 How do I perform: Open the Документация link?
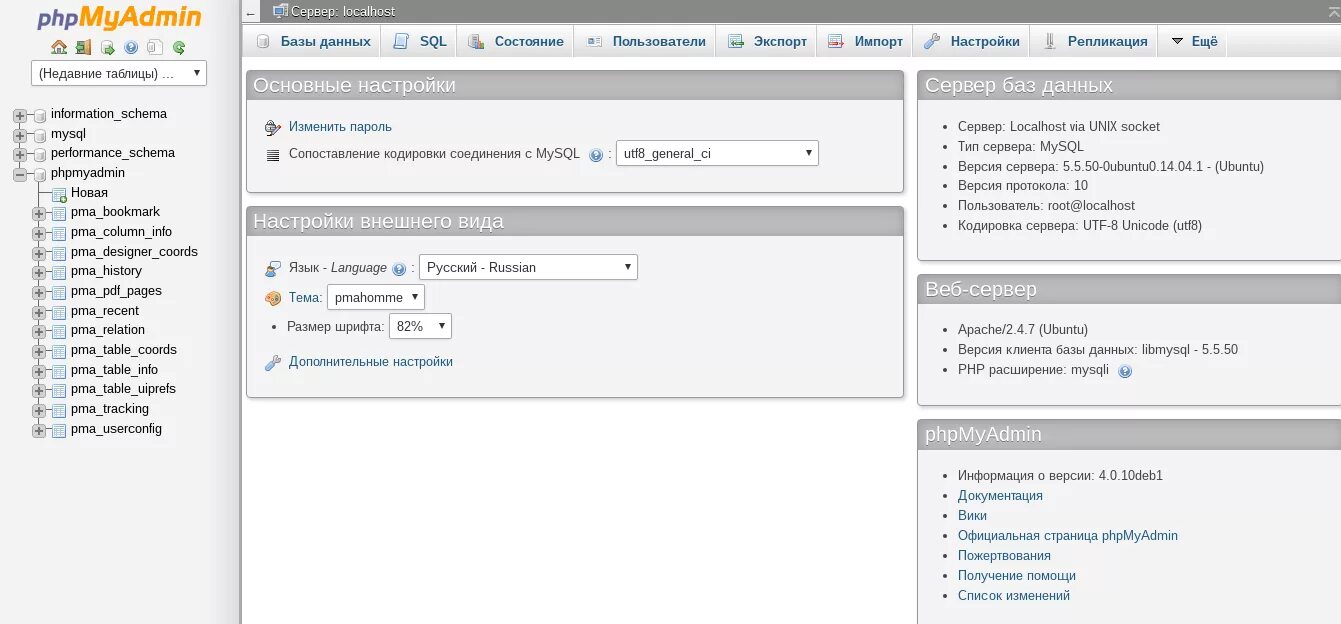(1000, 496)
